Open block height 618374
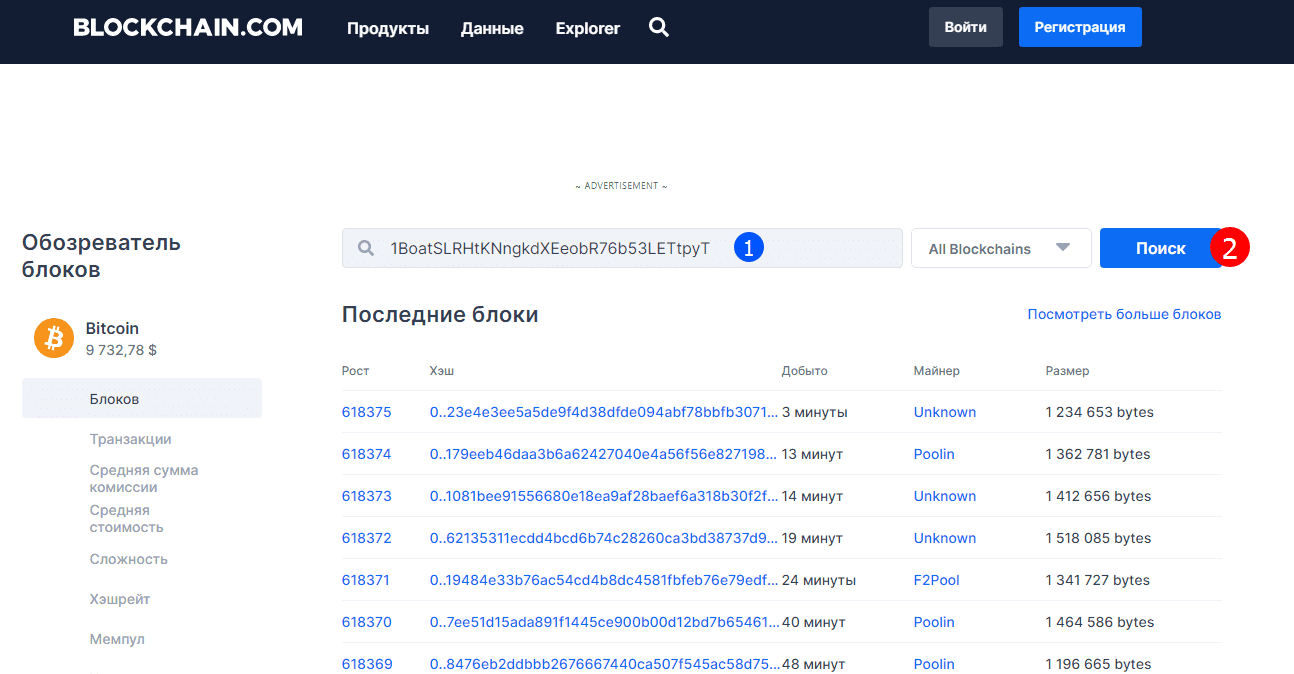The height and width of the screenshot is (674, 1294). tap(367, 454)
